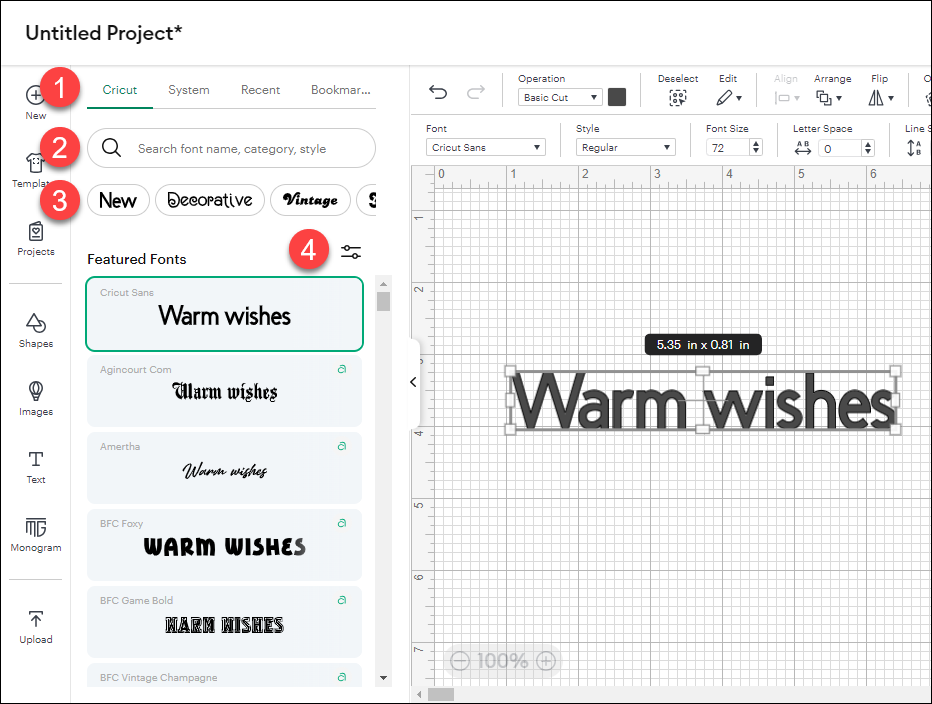Image resolution: width=932 pixels, height=704 pixels.
Task: Open the Flip menu icon
Action: point(881,98)
